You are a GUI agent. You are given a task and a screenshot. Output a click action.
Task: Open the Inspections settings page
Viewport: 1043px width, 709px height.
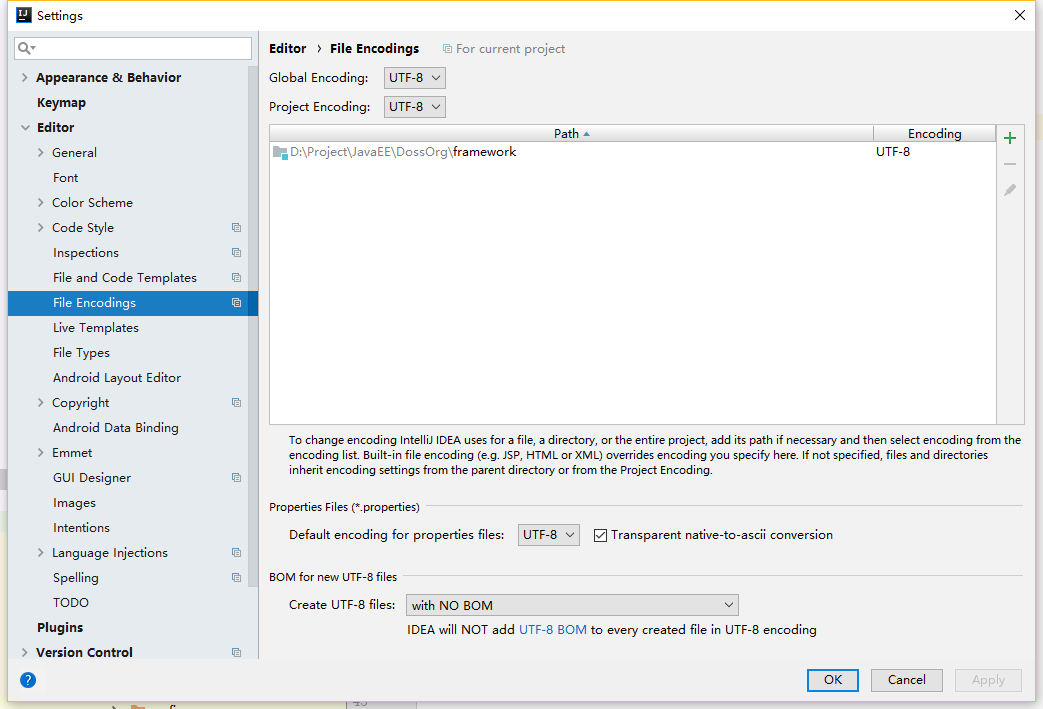[x=86, y=253]
